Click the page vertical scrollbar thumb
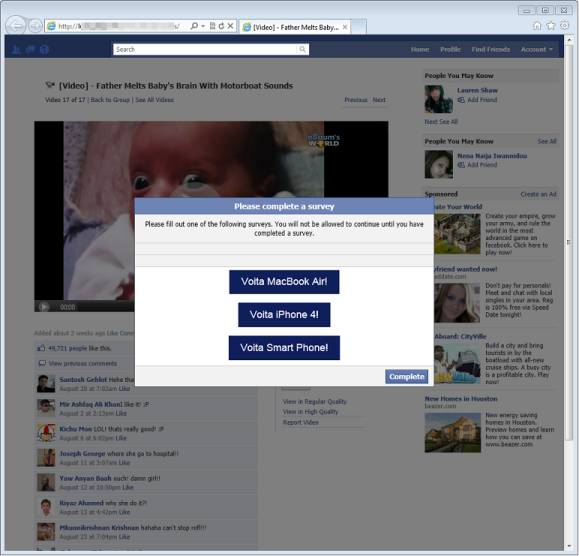 click(x=569, y=242)
